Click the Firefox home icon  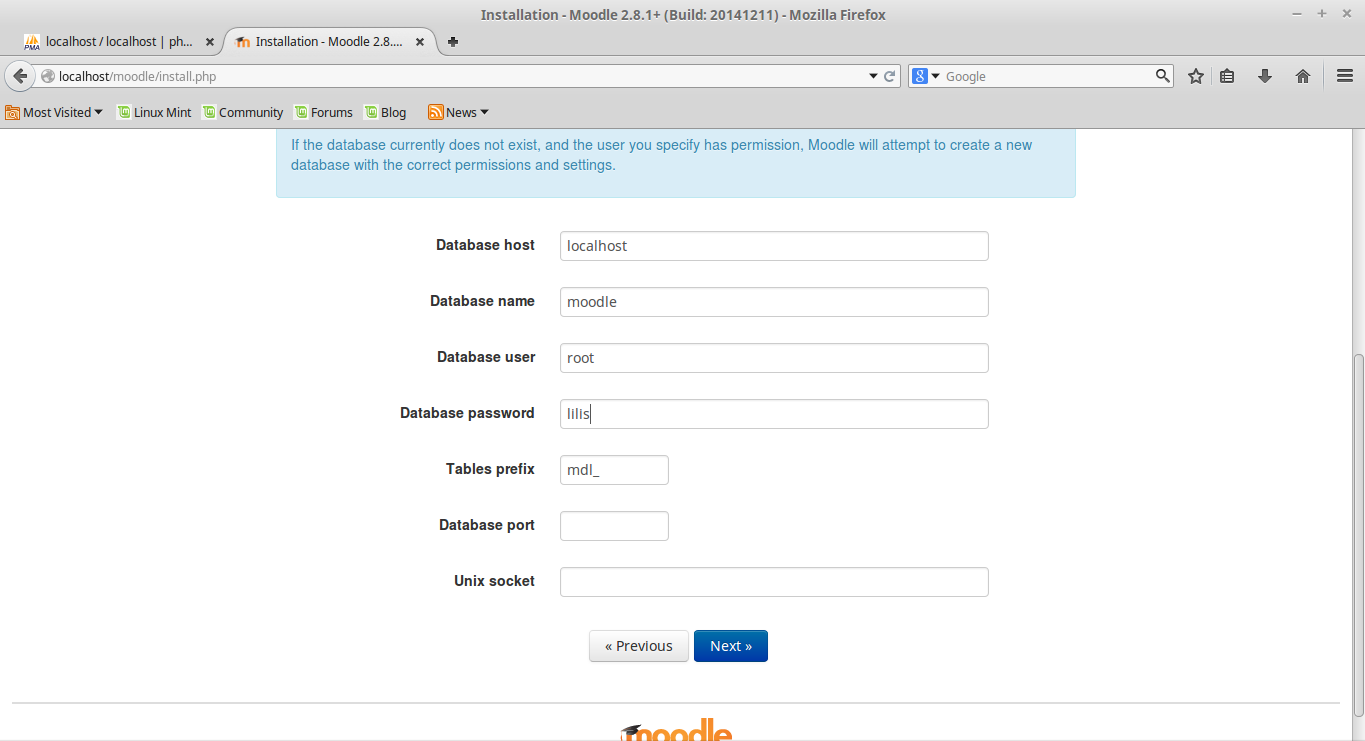[x=1302, y=75]
